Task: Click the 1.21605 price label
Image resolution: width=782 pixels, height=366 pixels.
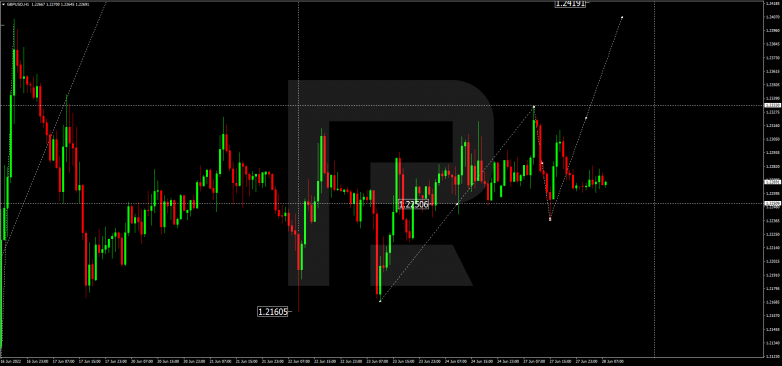Action: coord(272,312)
